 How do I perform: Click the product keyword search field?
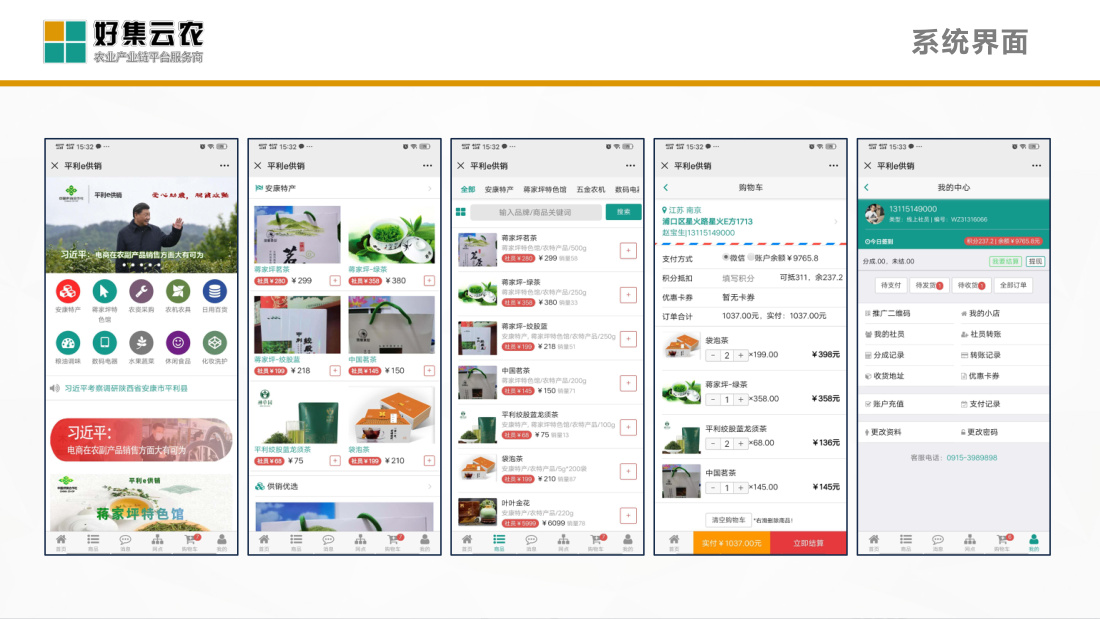pos(535,212)
